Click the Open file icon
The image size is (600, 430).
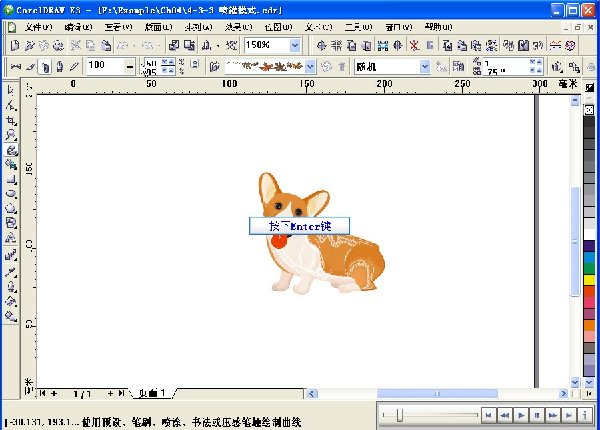(29, 46)
